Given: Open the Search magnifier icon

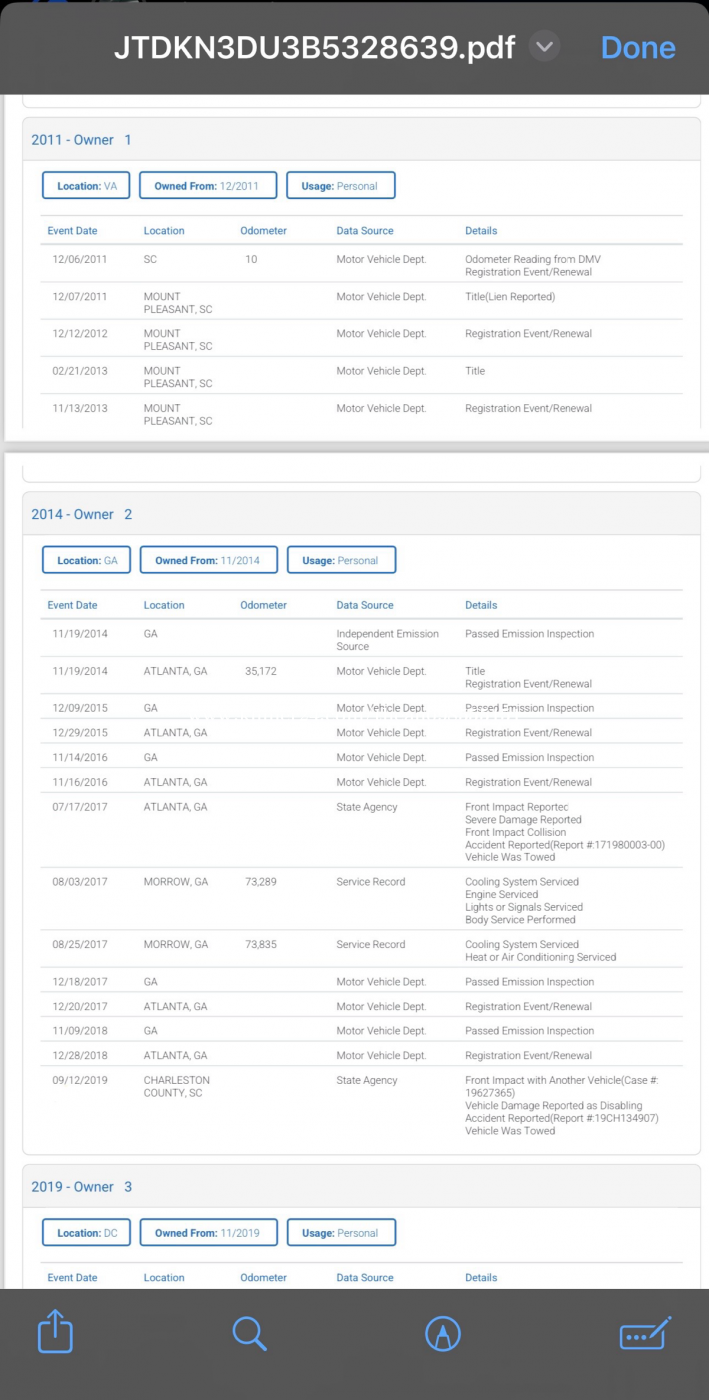Looking at the screenshot, I should [x=249, y=1334].
